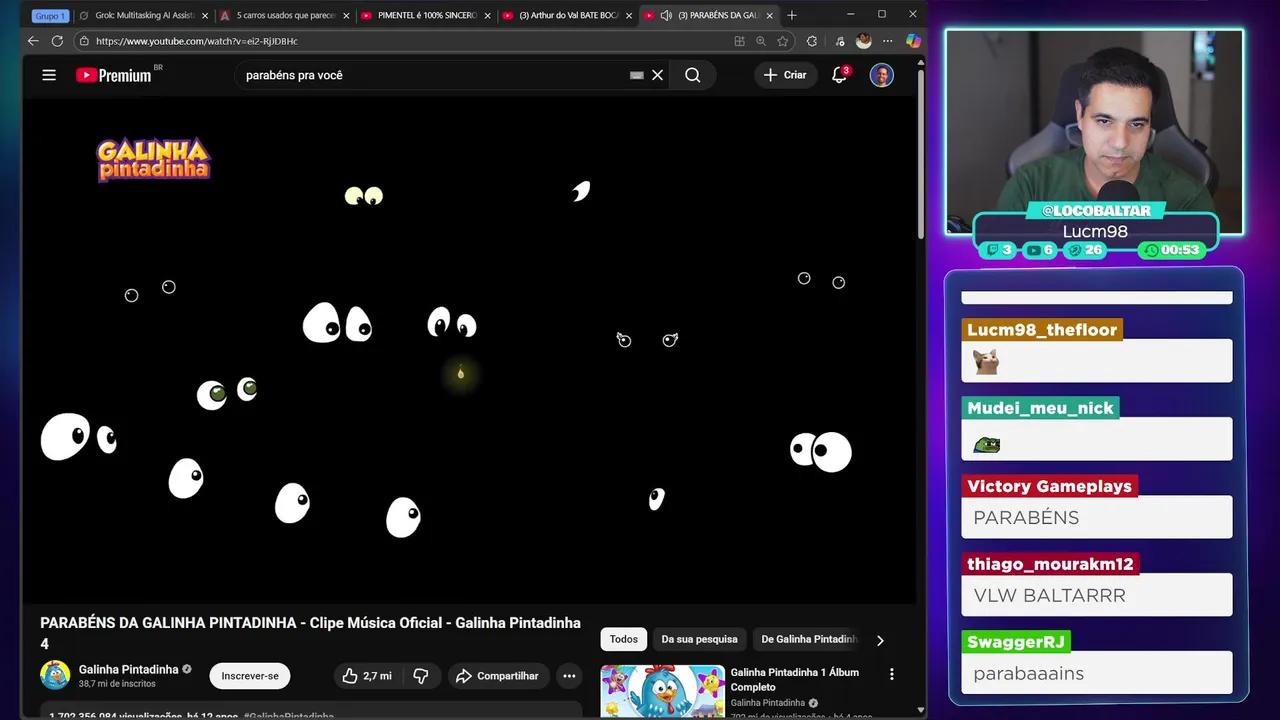1280x720 pixels.
Task: Switch to the Grok Multitasking AI tab
Action: coord(144,16)
